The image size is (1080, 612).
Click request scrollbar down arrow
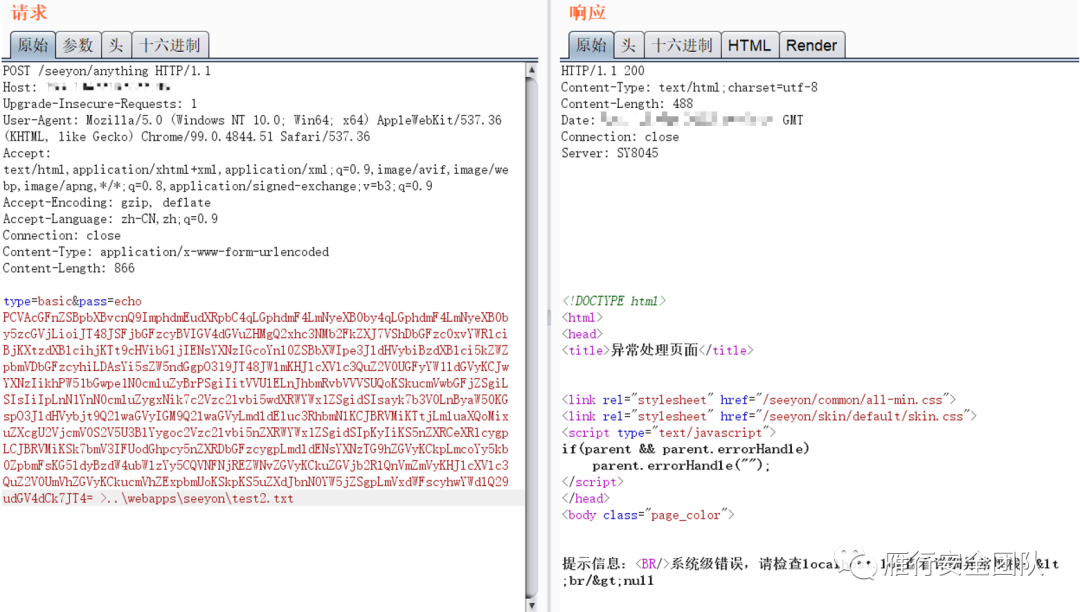tap(531, 605)
